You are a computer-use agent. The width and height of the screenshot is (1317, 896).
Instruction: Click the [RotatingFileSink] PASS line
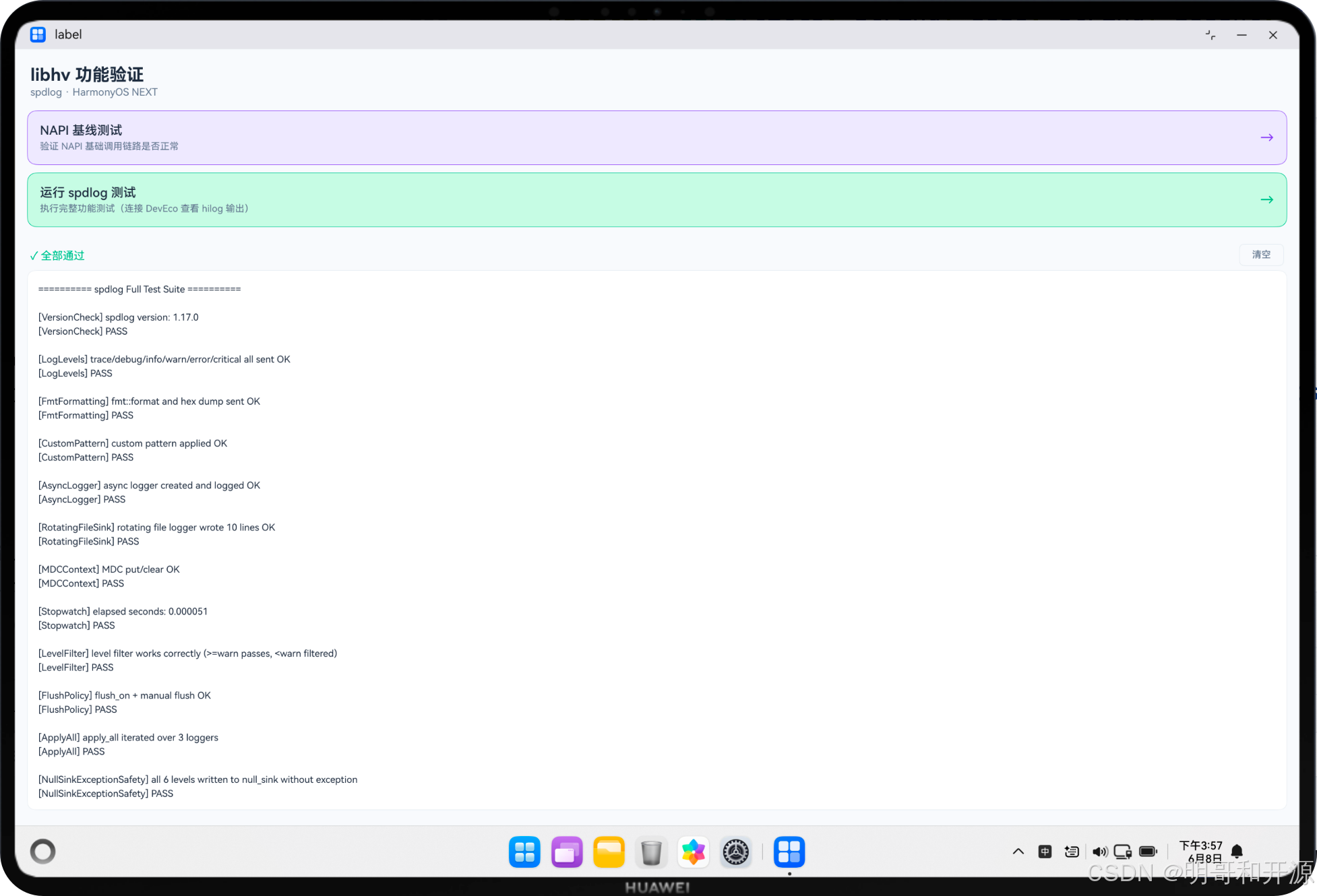[x=89, y=542]
